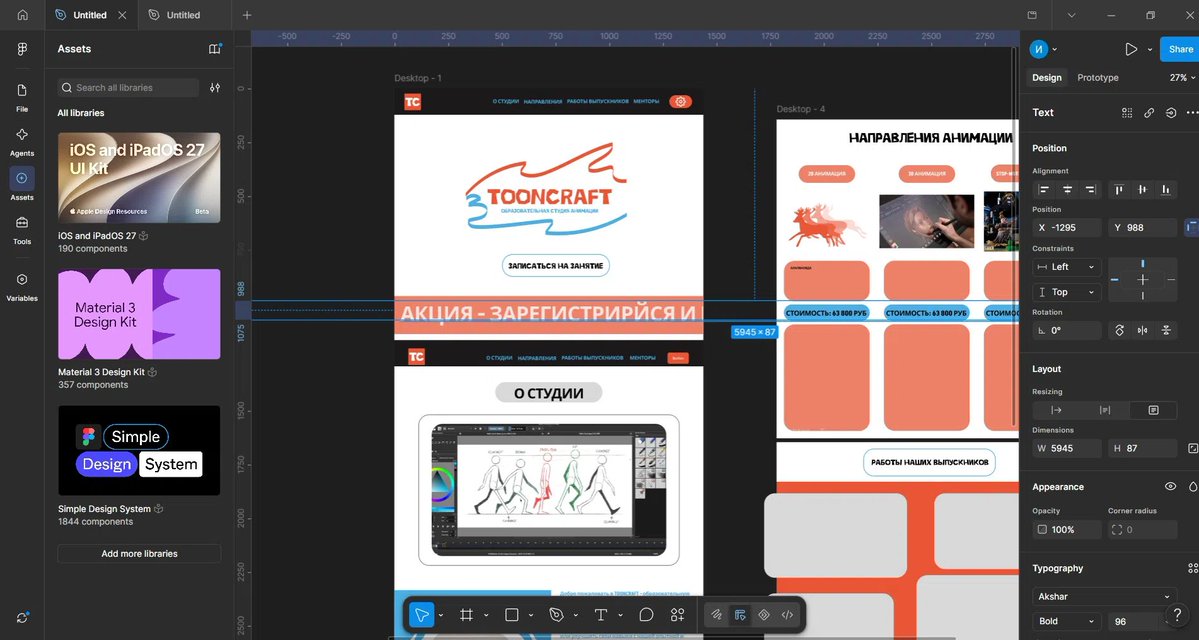
Task: Expand the Pen tool options chevron
Action: 576,615
